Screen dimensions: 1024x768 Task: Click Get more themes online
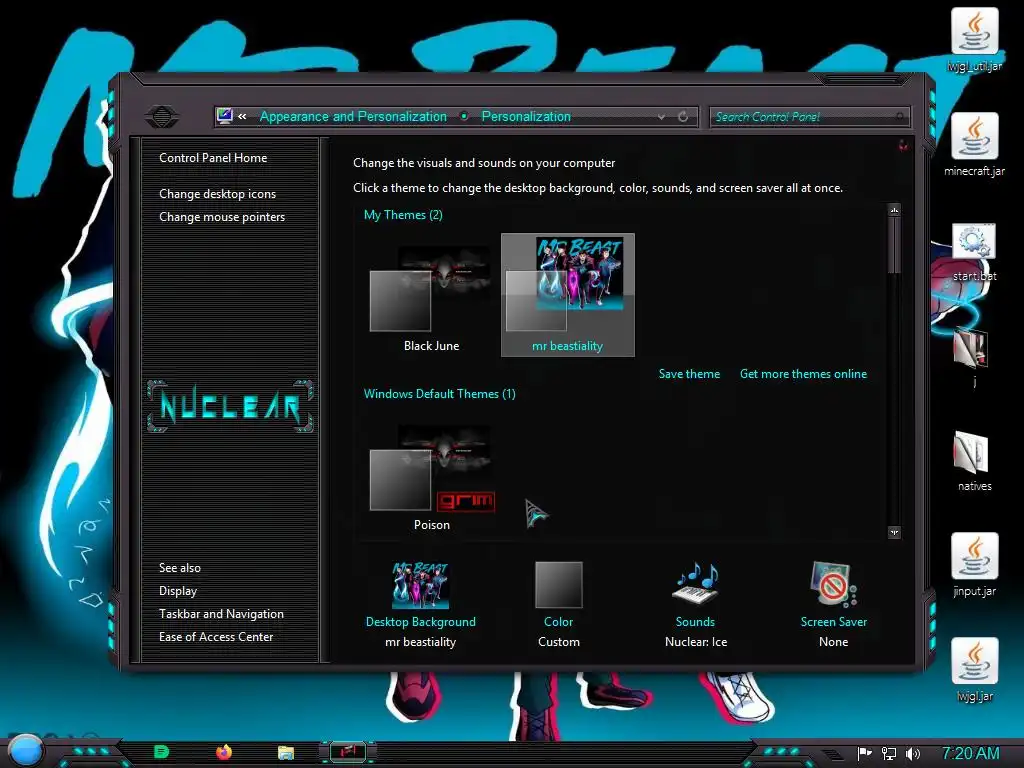click(x=803, y=374)
